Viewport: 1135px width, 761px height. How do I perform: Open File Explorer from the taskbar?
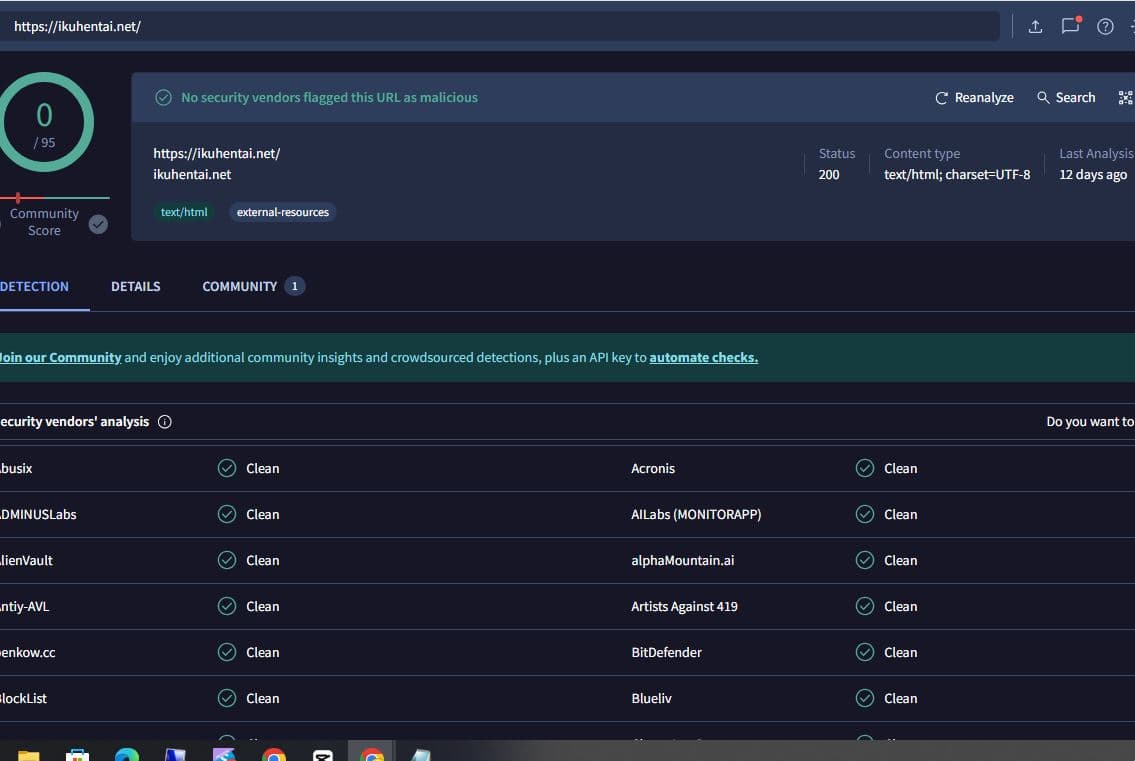(28, 755)
